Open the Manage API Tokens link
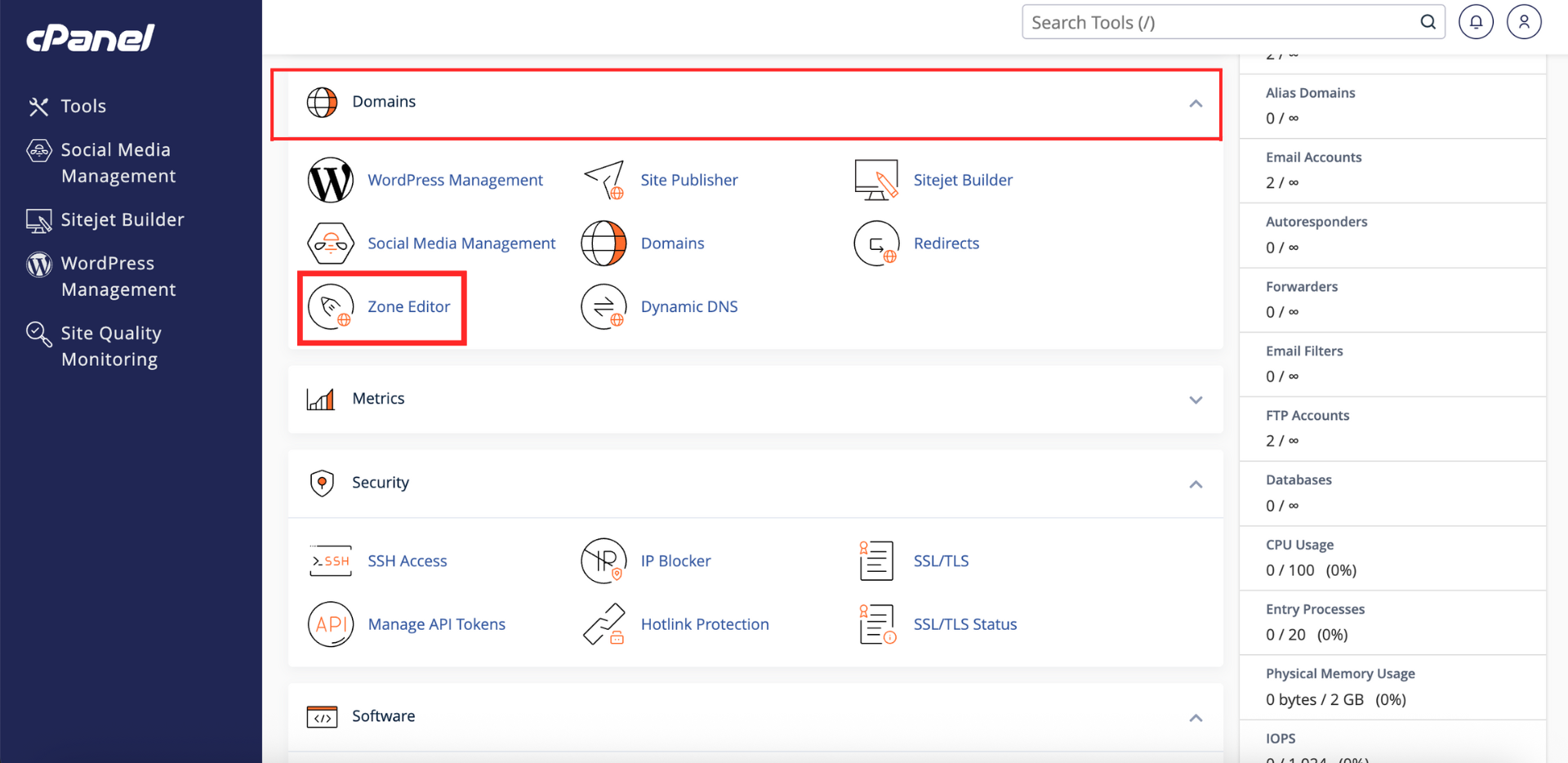The image size is (1568, 763). (x=436, y=625)
